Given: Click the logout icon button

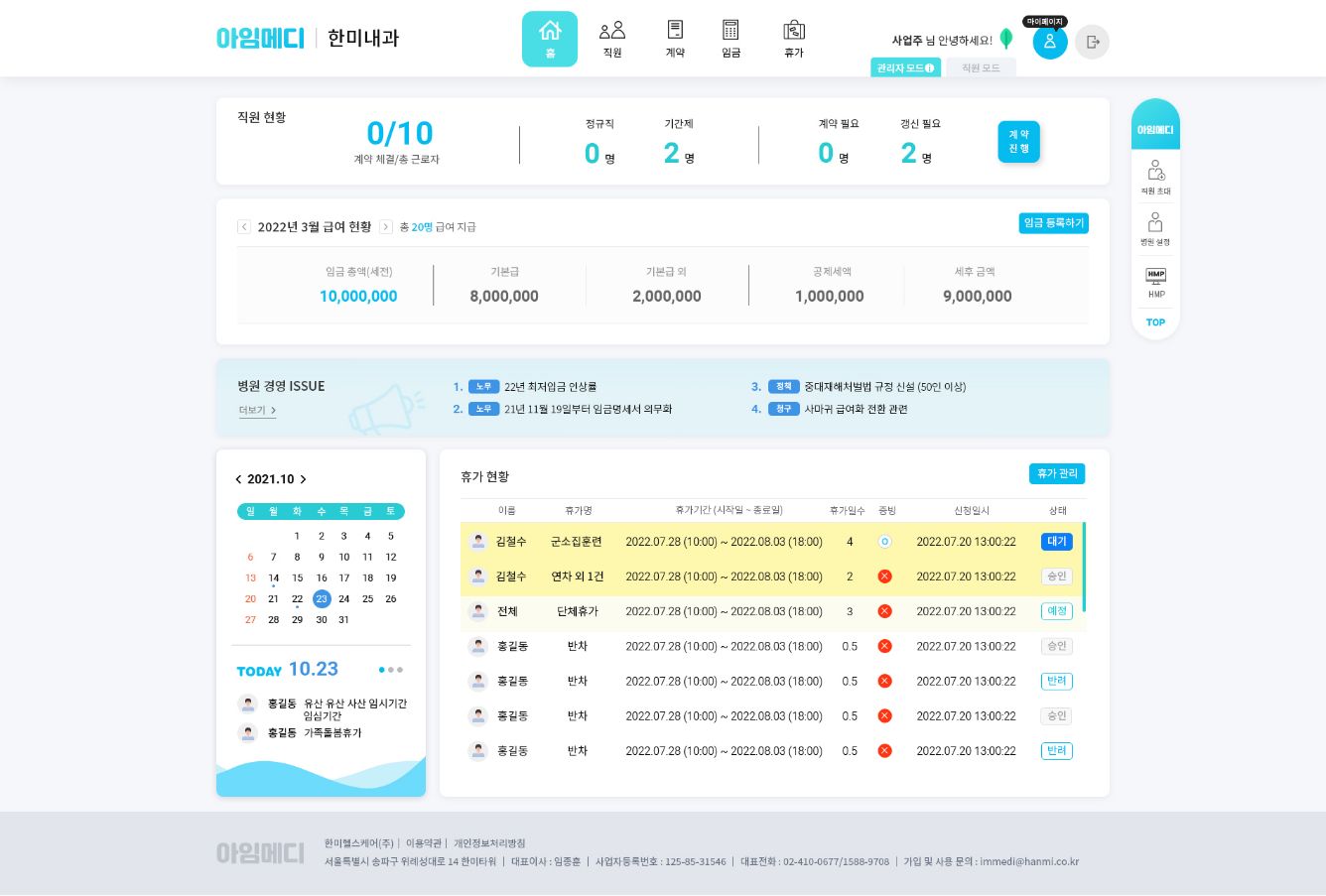Looking at the screenshot, I should [1092, 42].
